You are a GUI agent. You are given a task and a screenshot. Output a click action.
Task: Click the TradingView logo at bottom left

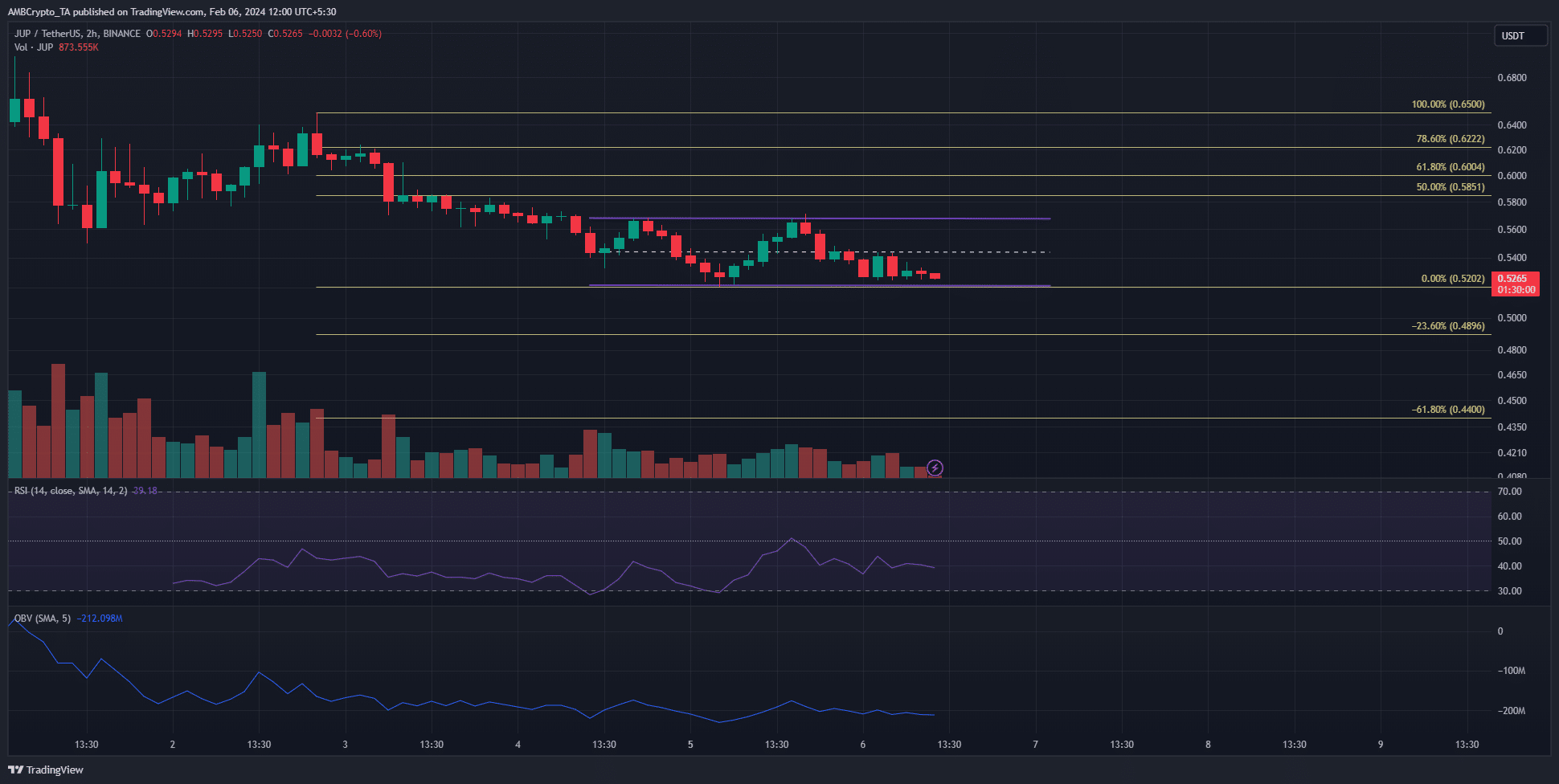[46, 770]
